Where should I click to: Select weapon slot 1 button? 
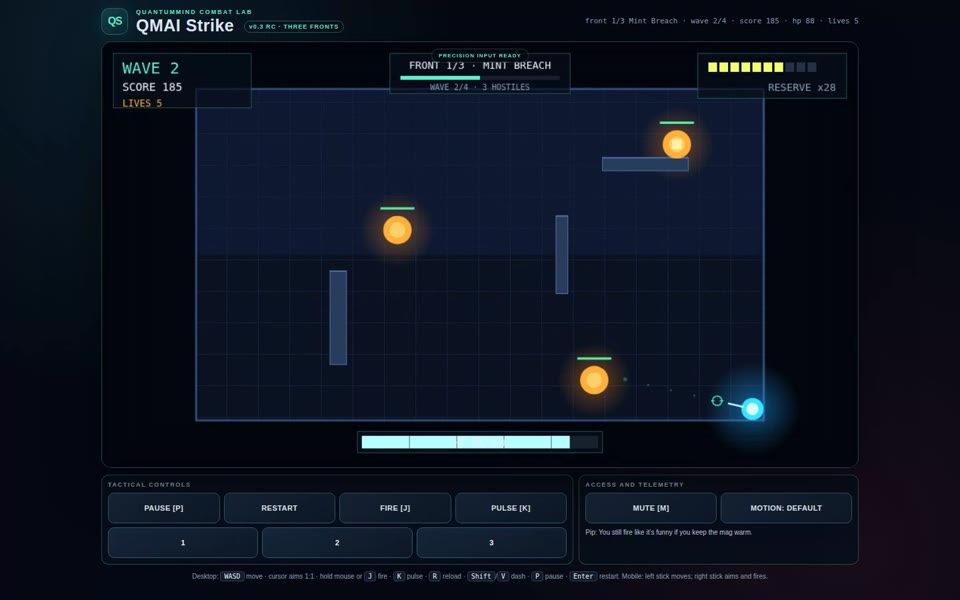(183, 542)
